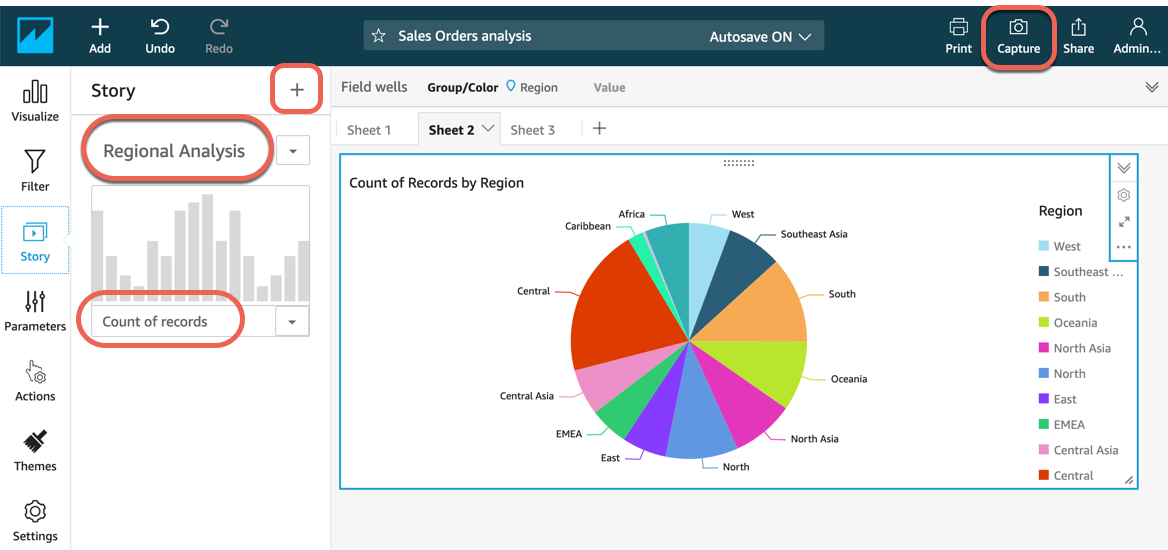Add a new story with plus button
1168x550 pixels.
tap(297, 90)
